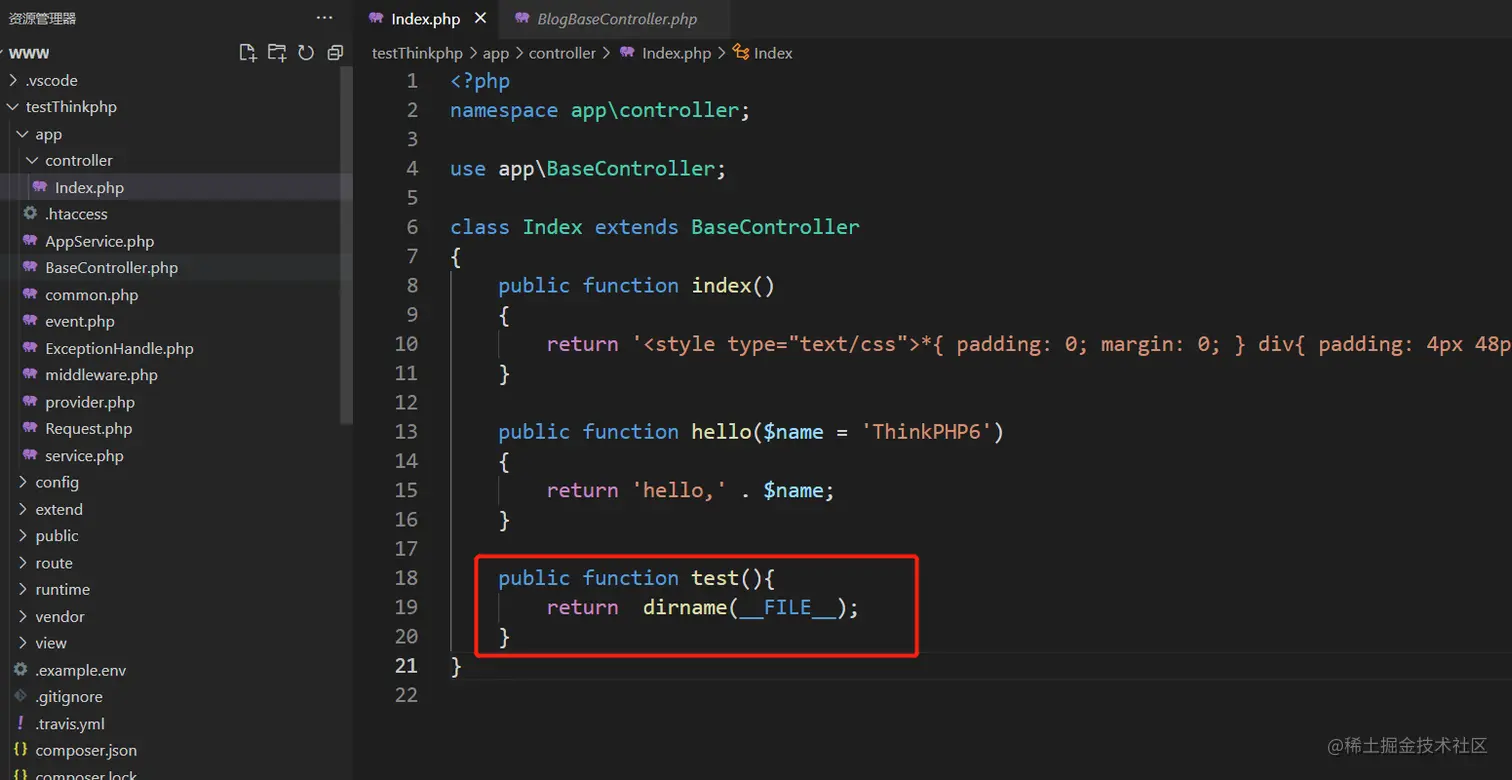The width and height of the screenshot is (1512, 780).
Task: Click the git icon beside .gitignore
Action: (x=20, y=697)
